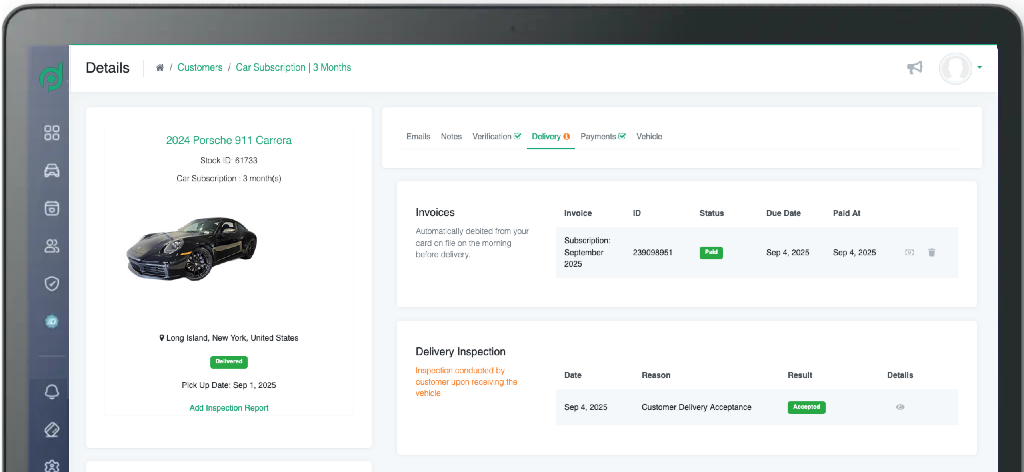Open the user profile dropdown arrow
1024x472 pixels.
point(980,68)
